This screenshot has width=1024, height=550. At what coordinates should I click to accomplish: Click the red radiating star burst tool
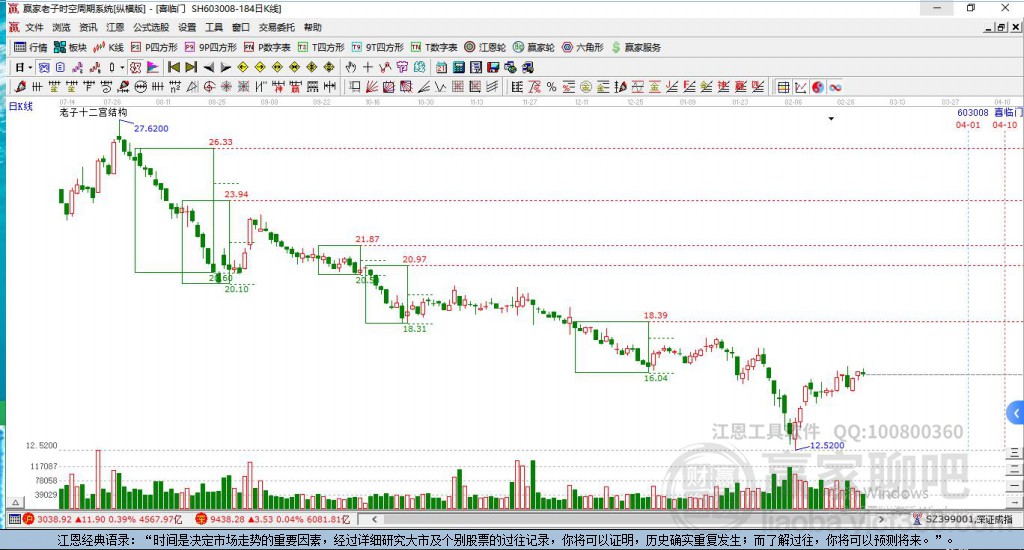coord(226,87)
